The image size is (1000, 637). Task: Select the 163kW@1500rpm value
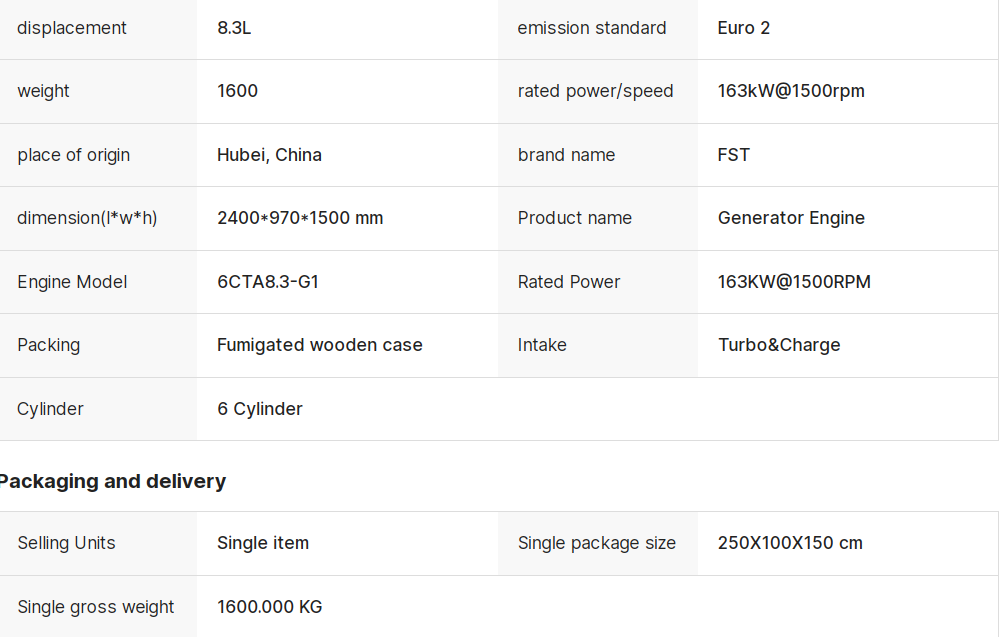coord(791,91)
